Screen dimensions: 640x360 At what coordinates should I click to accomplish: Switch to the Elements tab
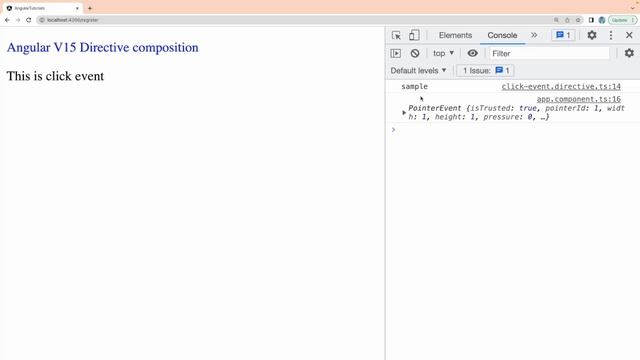point(455,36)
